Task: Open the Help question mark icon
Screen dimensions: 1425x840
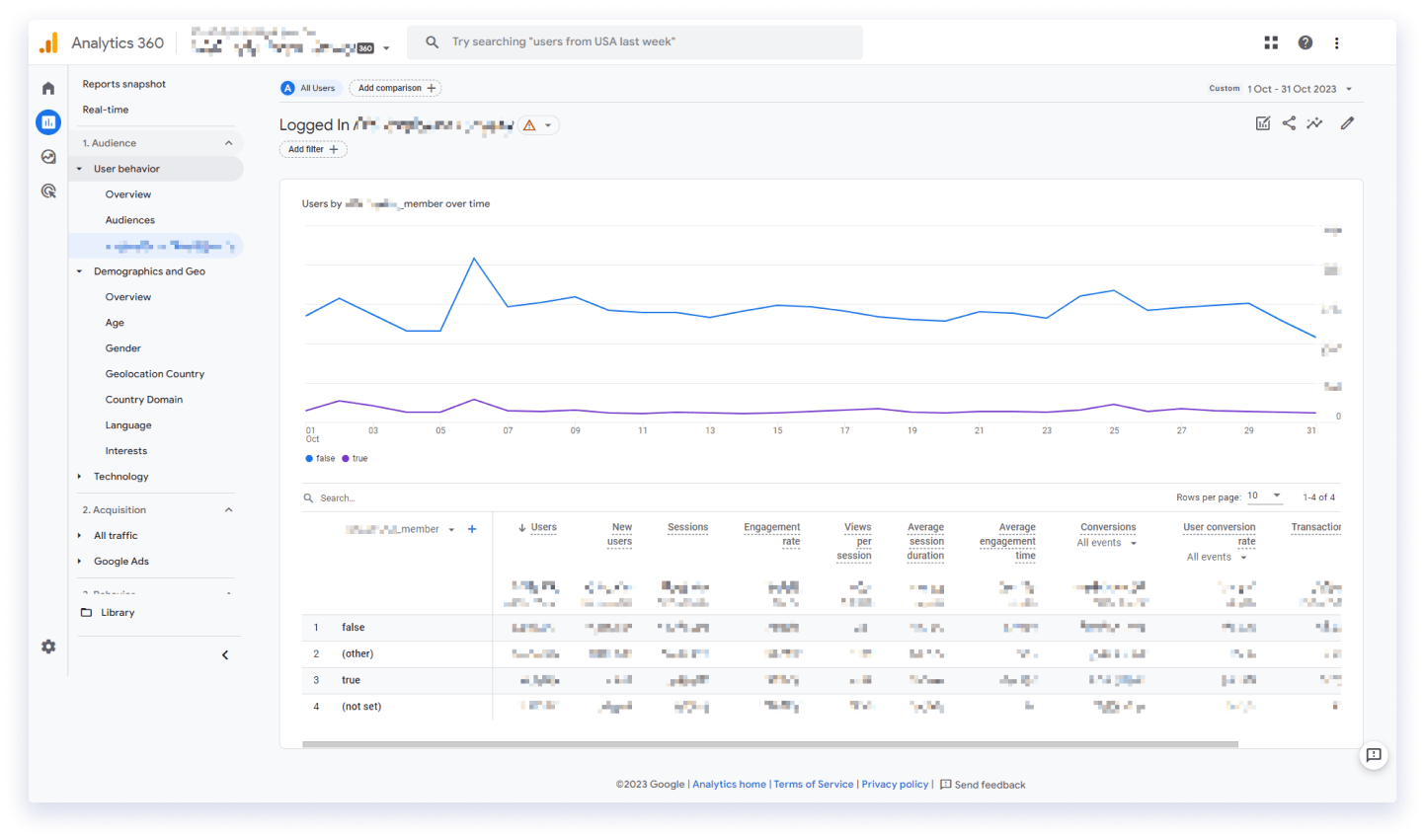Action: [1306, 42]
